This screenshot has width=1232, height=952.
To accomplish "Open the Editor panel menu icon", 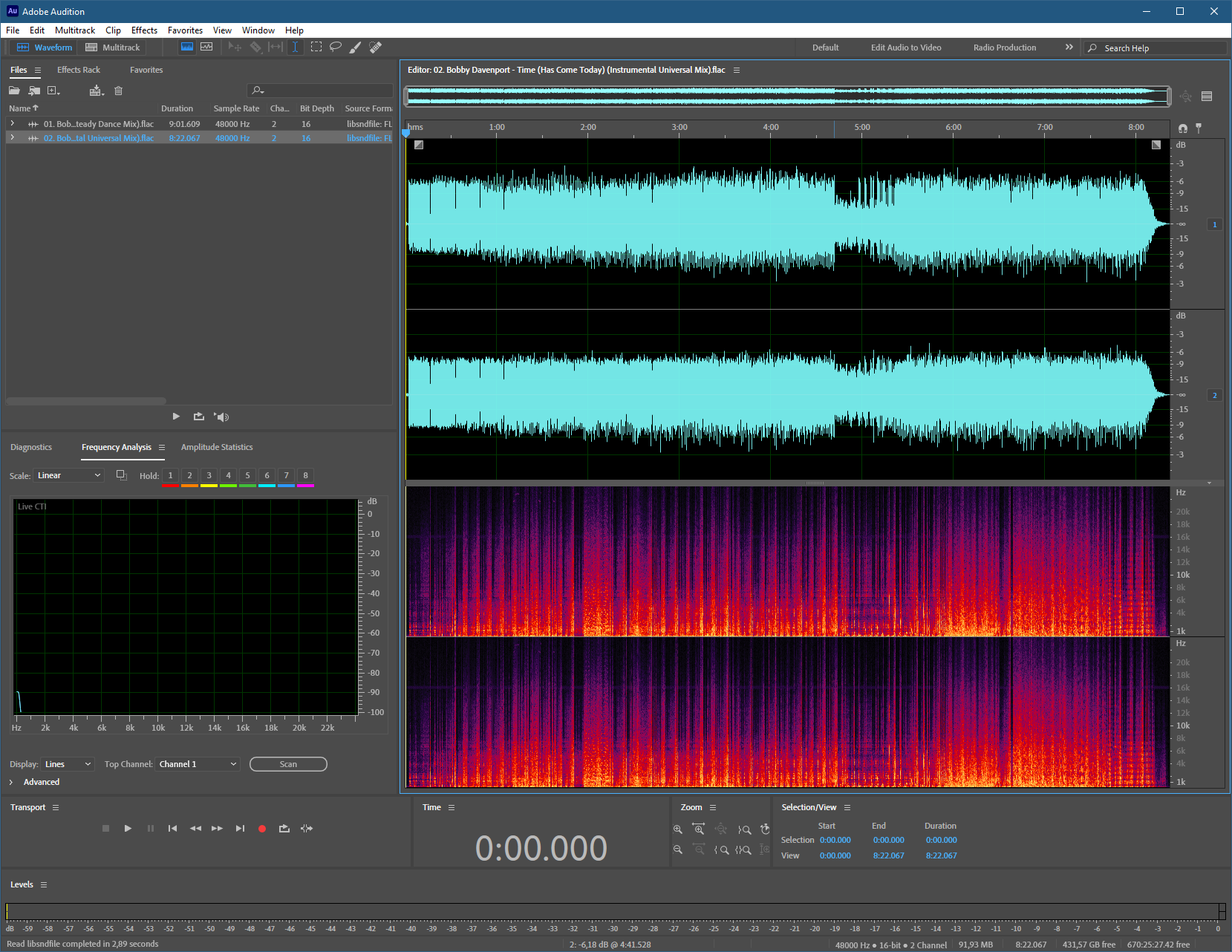I will click(737, 70).
